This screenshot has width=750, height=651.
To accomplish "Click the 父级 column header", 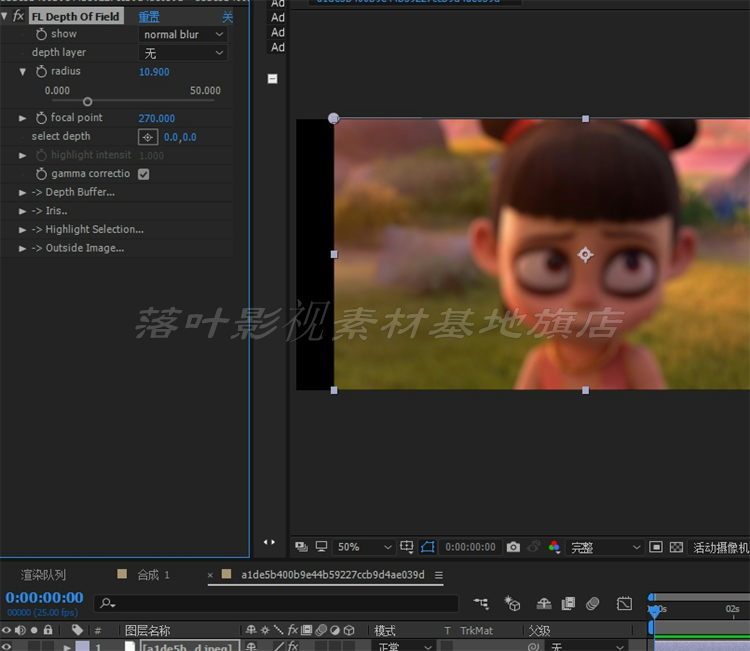I will [539, 630].
